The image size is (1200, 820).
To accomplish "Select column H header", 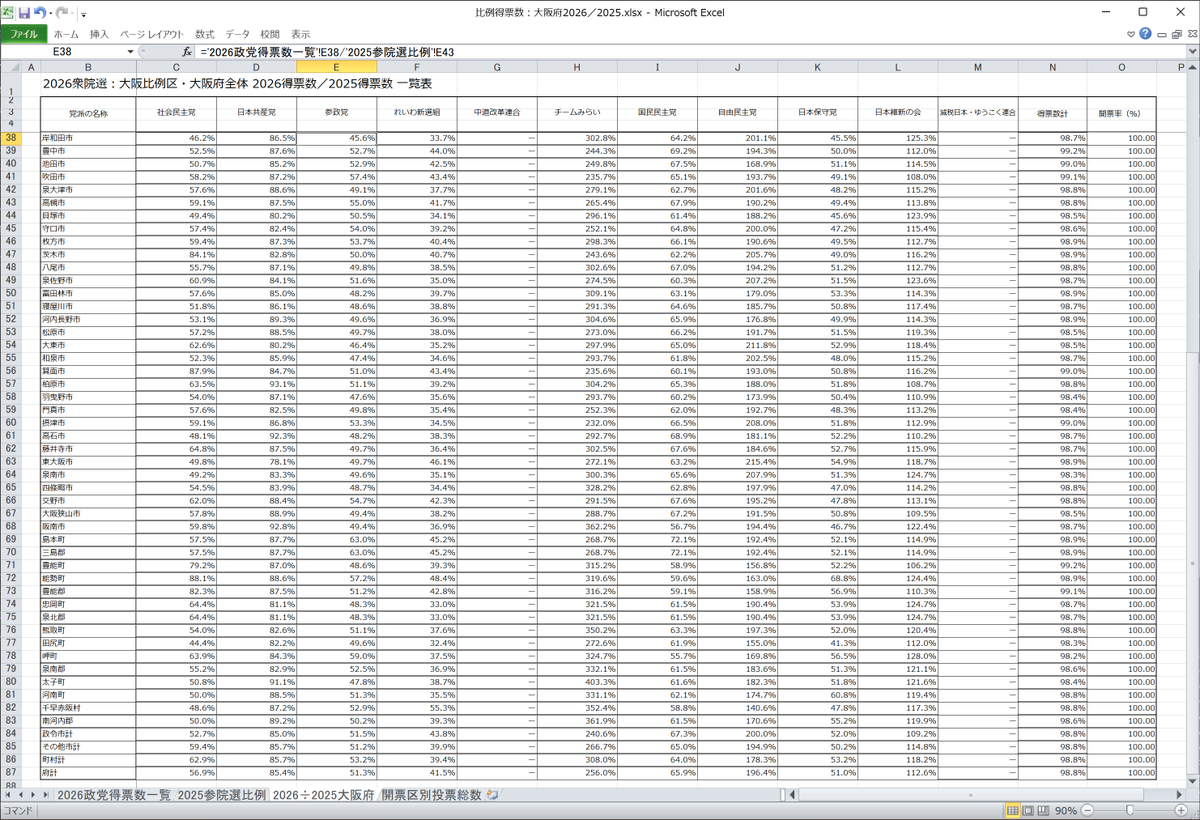I will click(577, 66).
